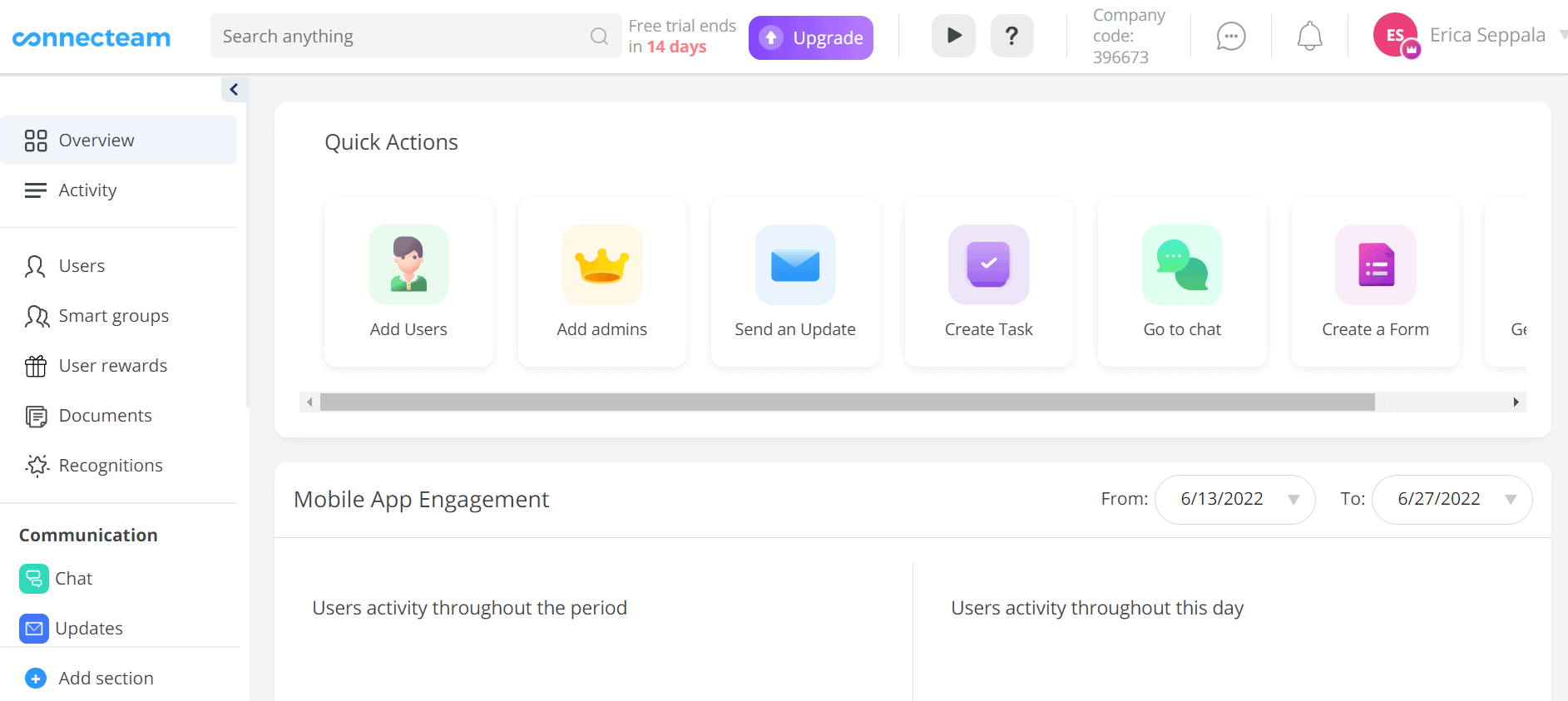Click the Upgrade arrow icon
The height and width of the screenshot is (701, 1568).
(771, 37)
